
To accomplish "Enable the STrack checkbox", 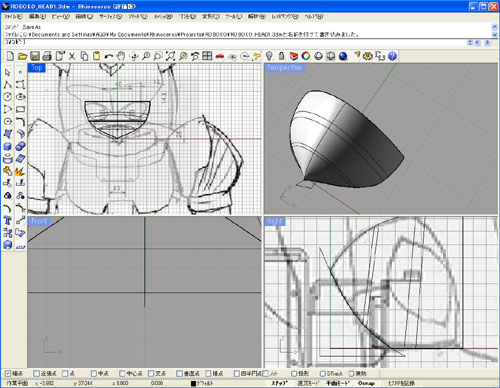I will pyautogui.click(x=322, y=373).
